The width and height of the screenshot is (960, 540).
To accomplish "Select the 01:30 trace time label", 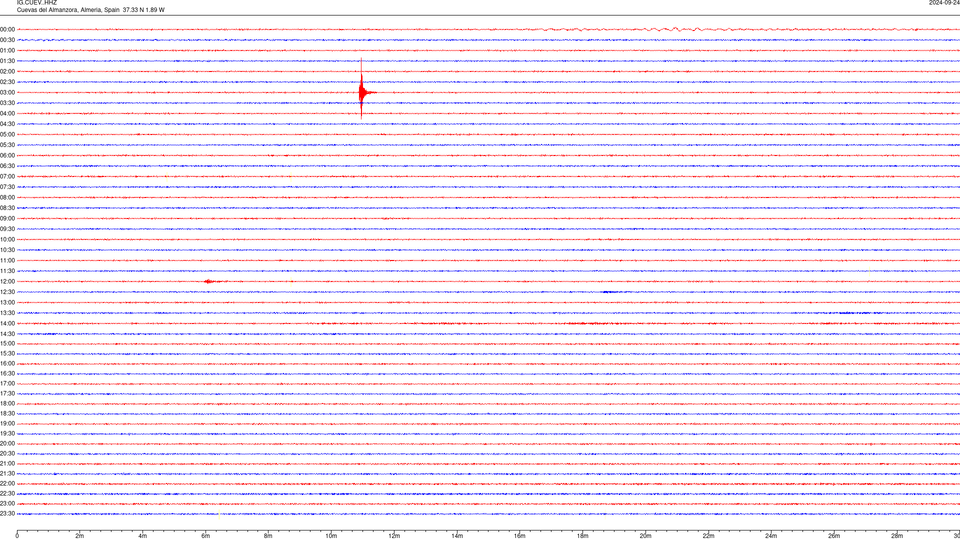I will coord(7,61).
